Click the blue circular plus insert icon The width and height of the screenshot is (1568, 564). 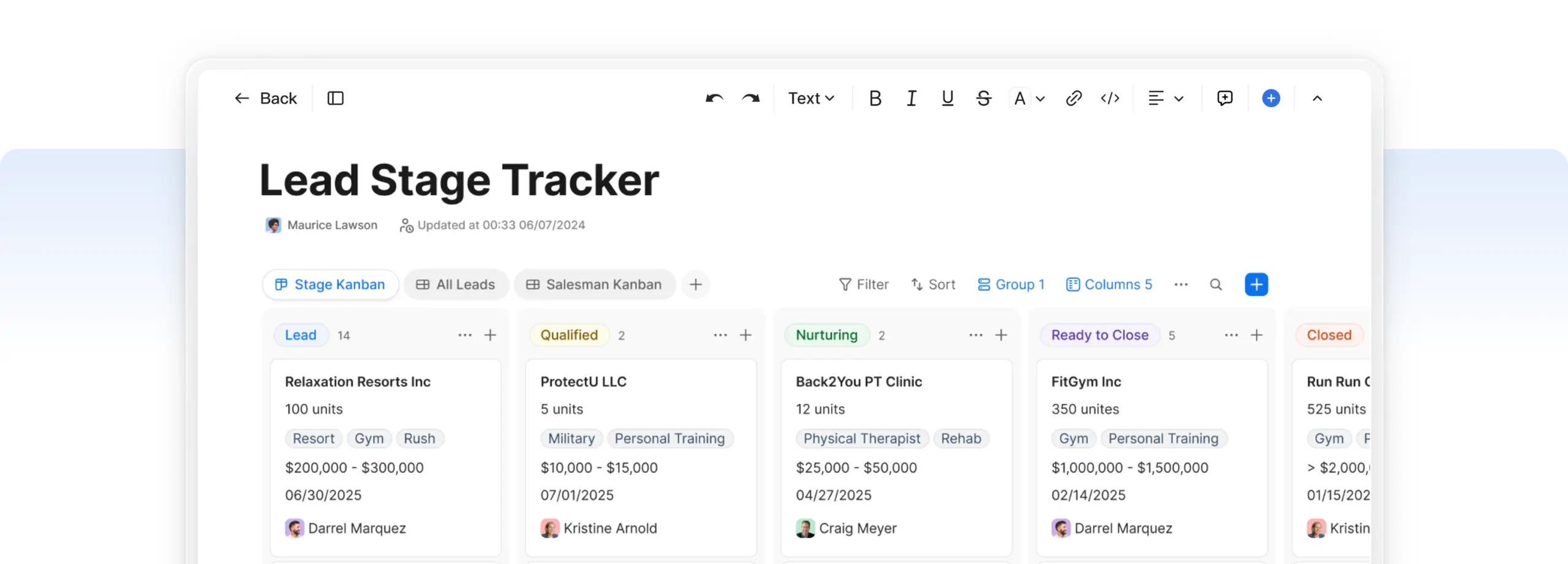tap(1271, 98)
